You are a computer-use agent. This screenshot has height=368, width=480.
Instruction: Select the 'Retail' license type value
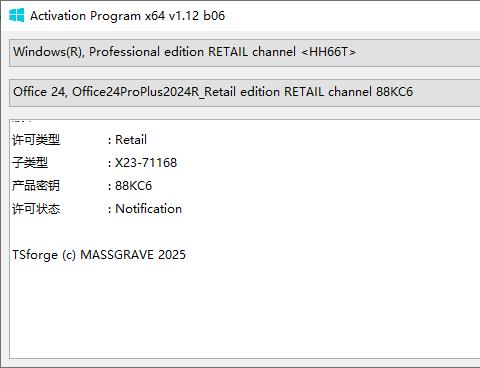(x=131, y=140)
